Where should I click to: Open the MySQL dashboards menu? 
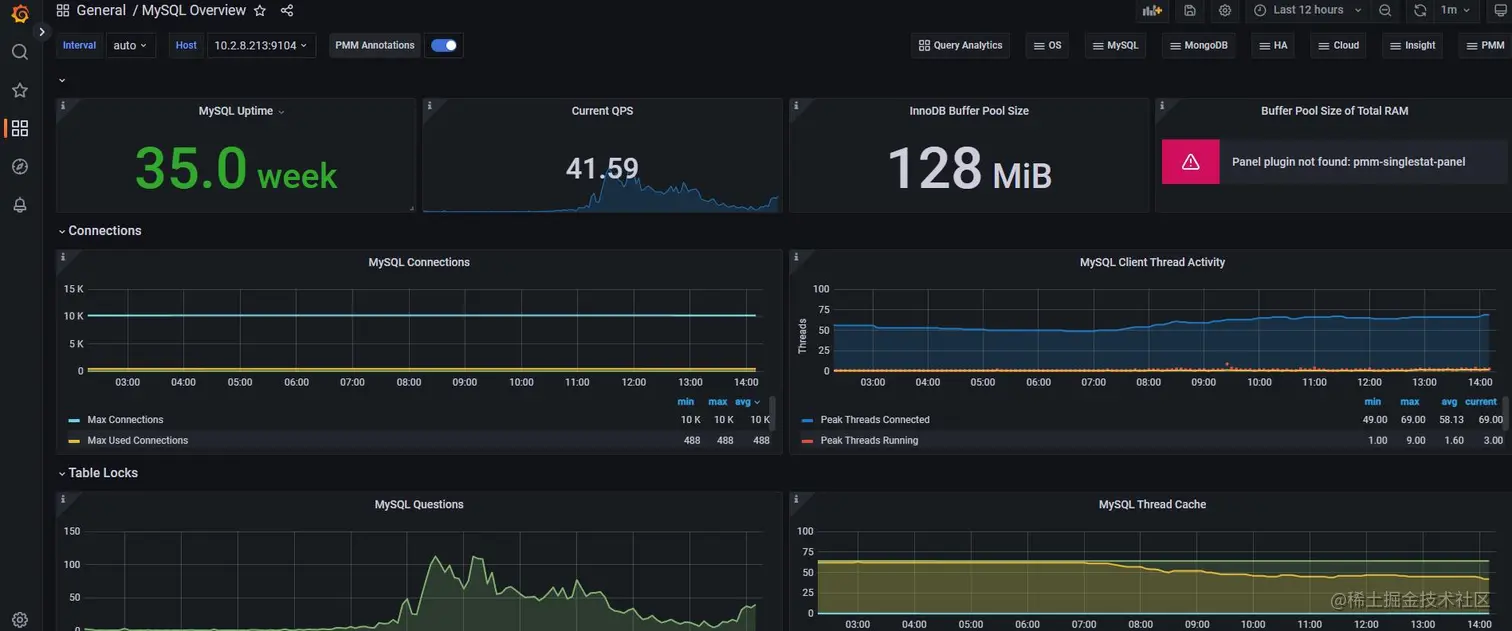pos(1116,45)
